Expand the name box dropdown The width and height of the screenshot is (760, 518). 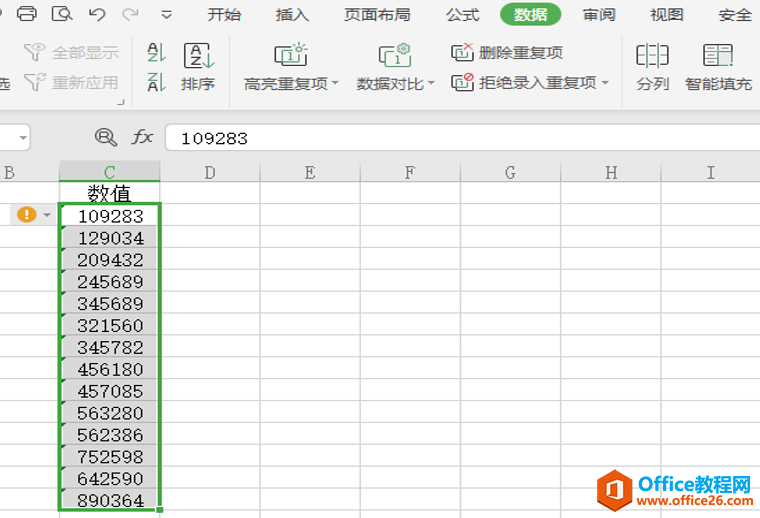23,138
